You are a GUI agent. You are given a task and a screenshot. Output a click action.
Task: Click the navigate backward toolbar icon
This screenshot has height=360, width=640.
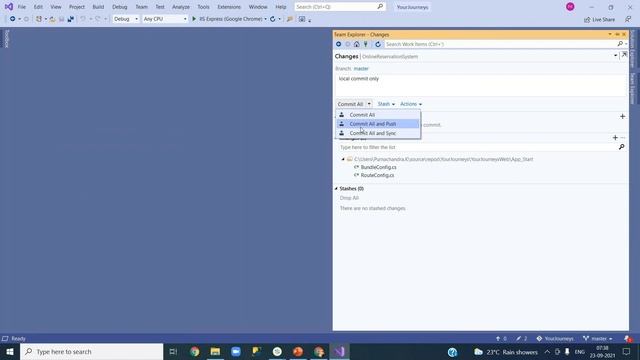coord(12,19)
